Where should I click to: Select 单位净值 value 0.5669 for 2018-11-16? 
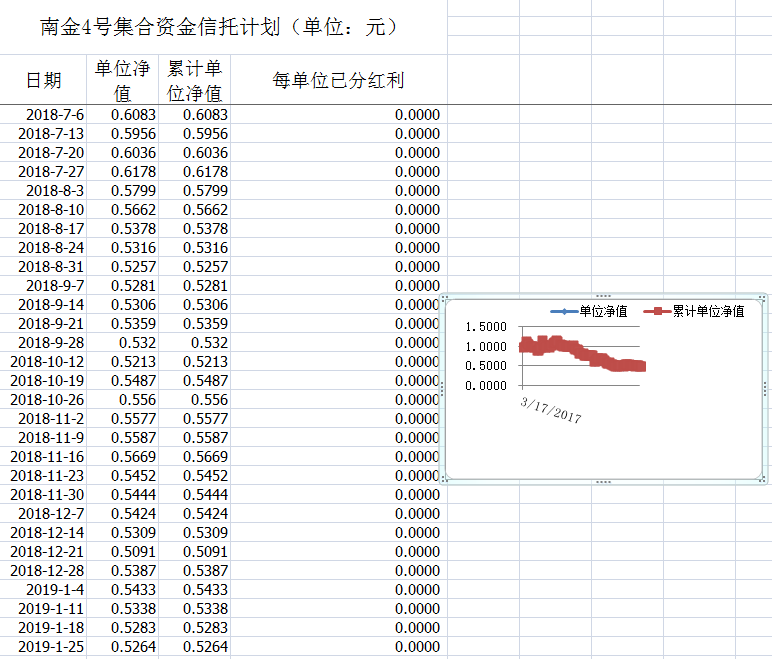[x=123, y=457]
